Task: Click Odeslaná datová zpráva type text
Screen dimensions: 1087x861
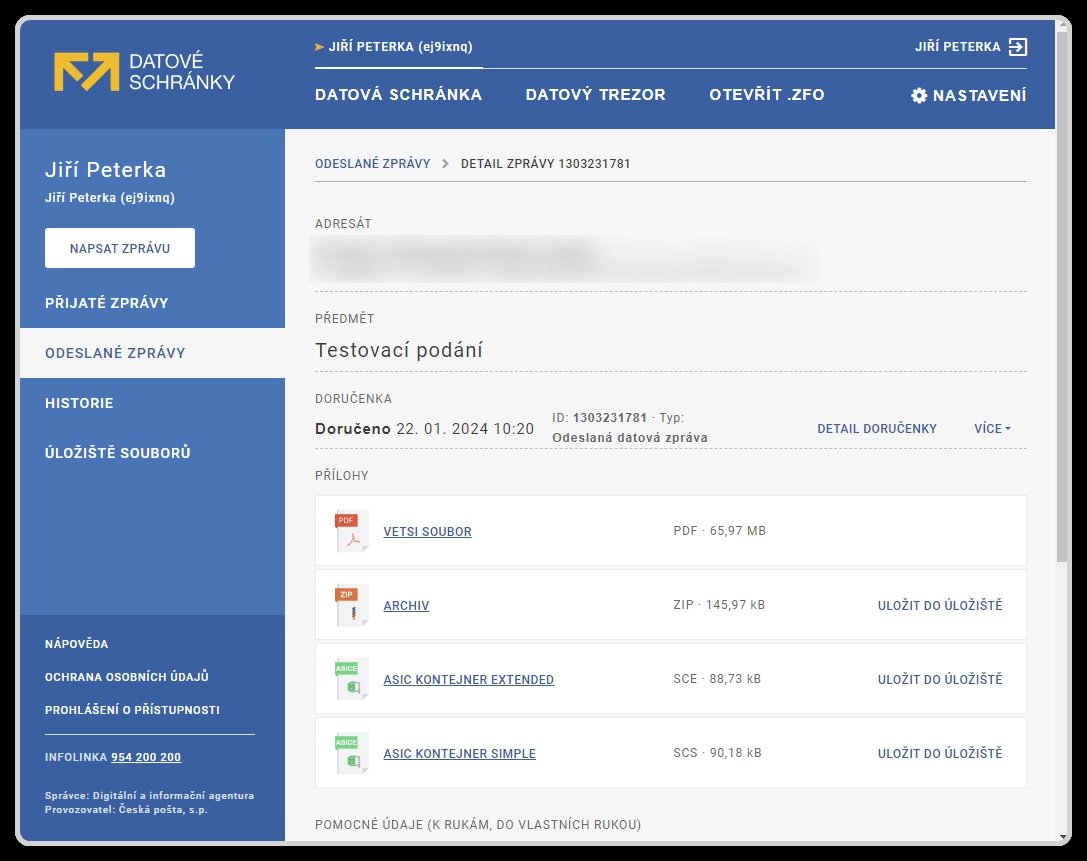Action: coord(629,437)
